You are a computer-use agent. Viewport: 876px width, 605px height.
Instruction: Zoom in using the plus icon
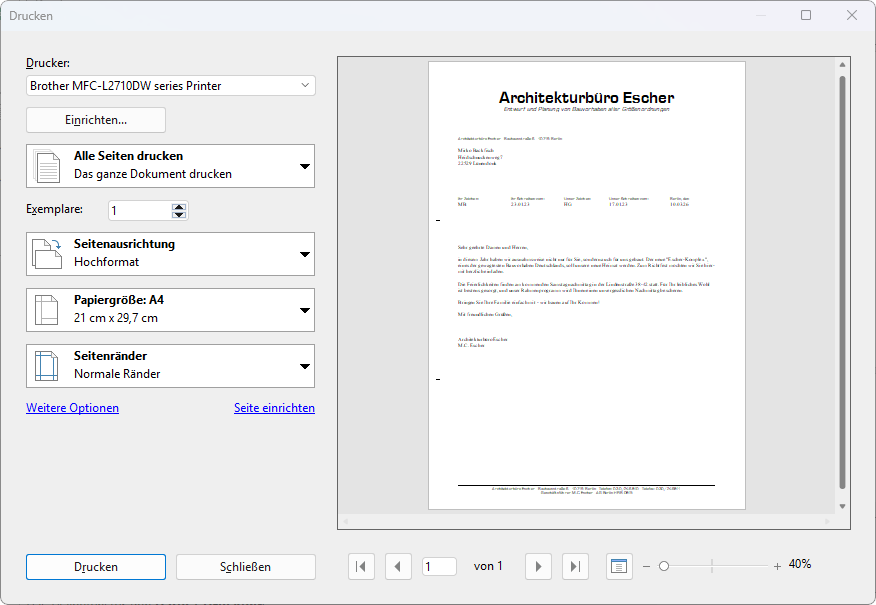pos(777,565)
